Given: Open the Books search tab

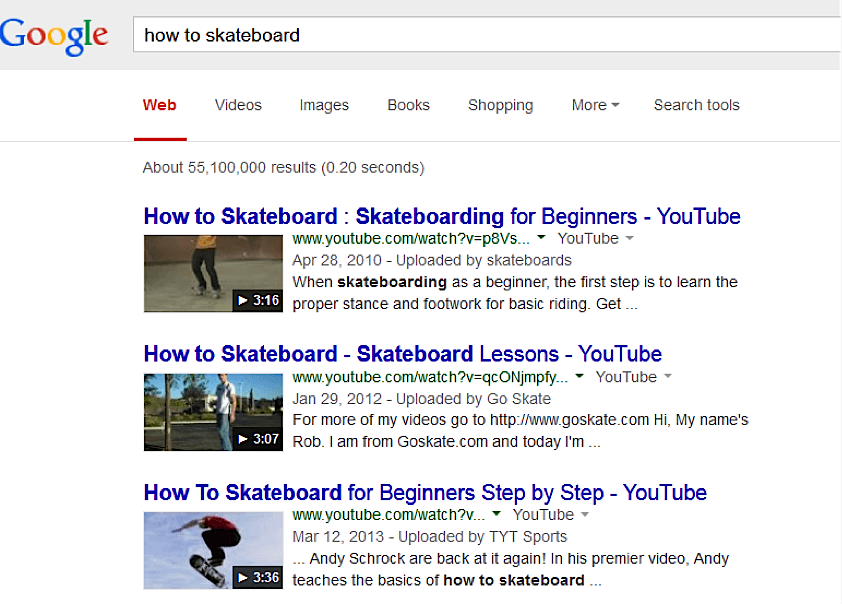Looking at the screenshot, I should 408,105.
